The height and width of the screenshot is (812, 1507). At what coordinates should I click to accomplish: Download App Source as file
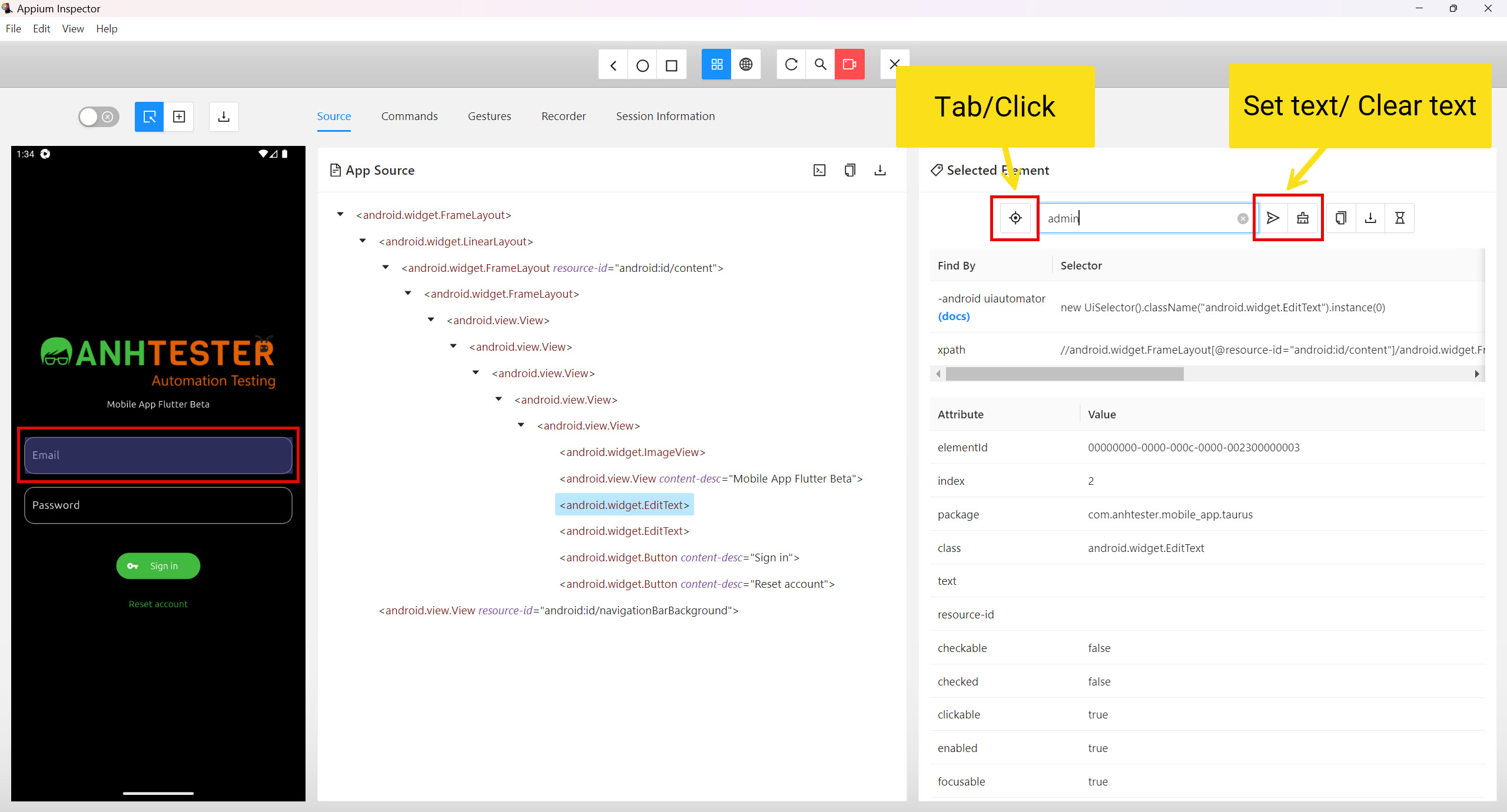pos(880,170)
